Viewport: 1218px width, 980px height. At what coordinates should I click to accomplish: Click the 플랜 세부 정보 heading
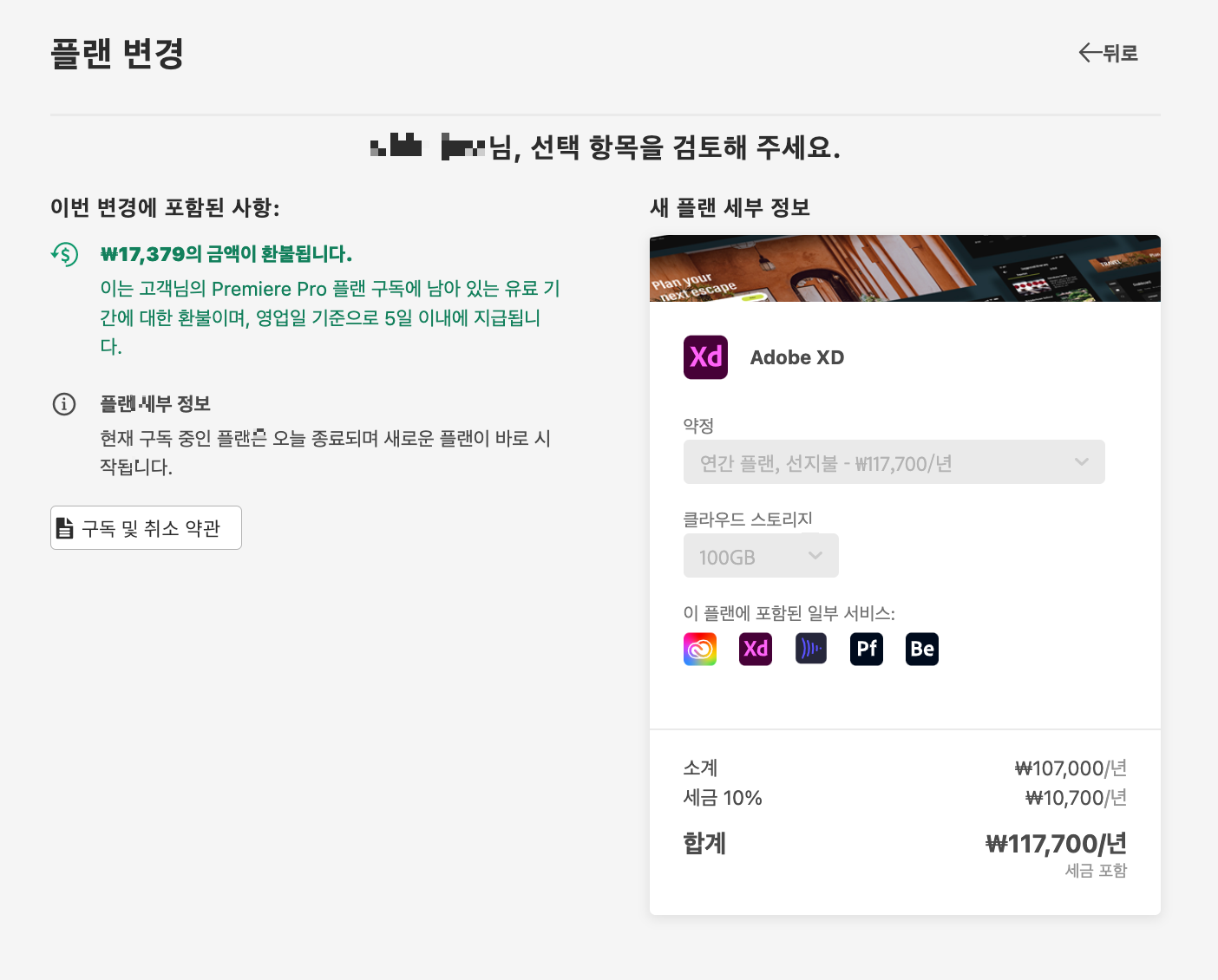click(x=155, y=404)
